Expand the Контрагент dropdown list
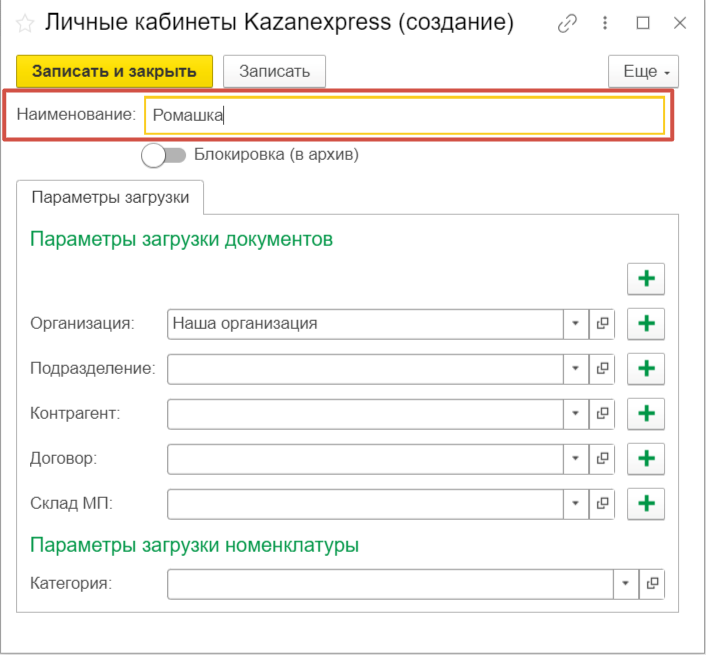 point(576,413)
